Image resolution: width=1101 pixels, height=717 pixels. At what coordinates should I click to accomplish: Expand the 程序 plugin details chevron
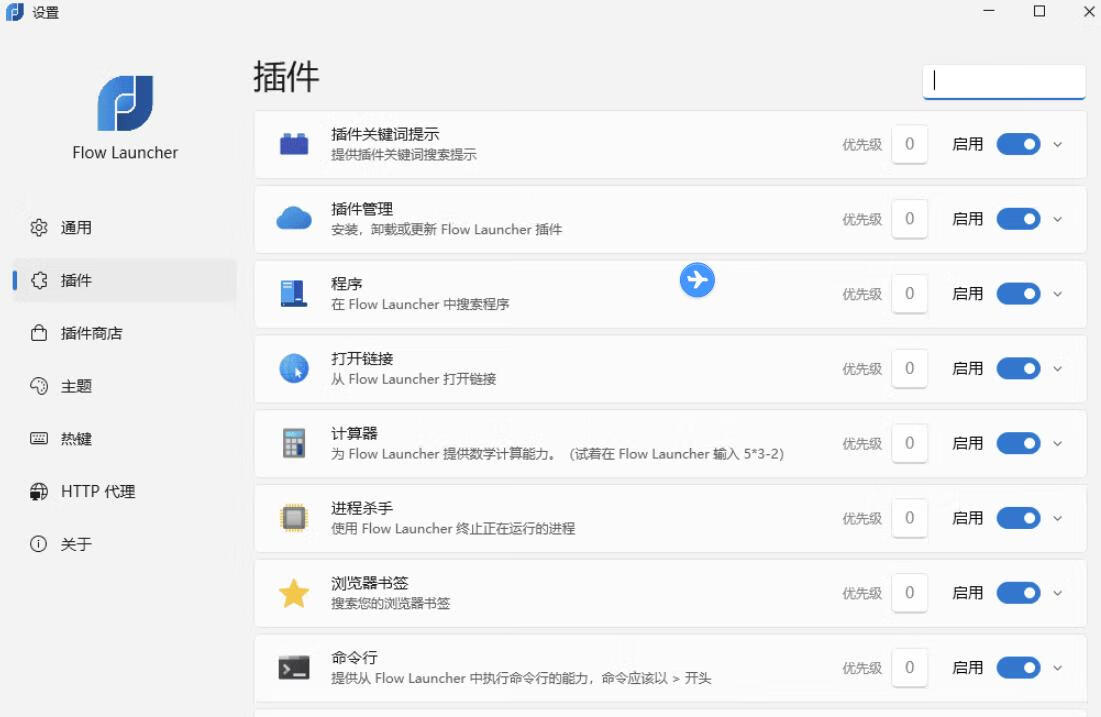tap(1057, 294)
